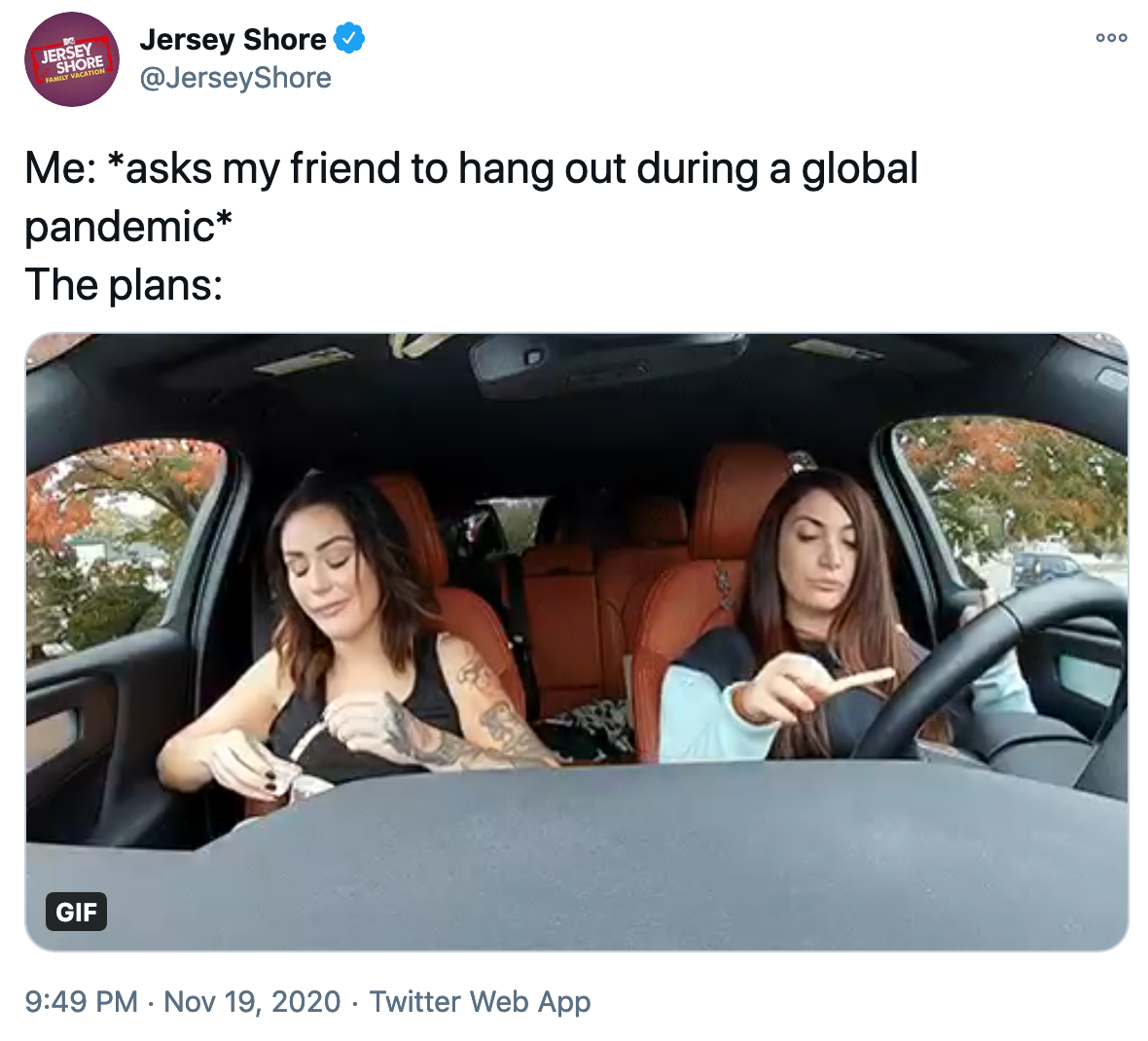Viewport: 1148px width, 1041px height.
Task: Click the word pandemic* in the tweet
Action: click(128, 227)
